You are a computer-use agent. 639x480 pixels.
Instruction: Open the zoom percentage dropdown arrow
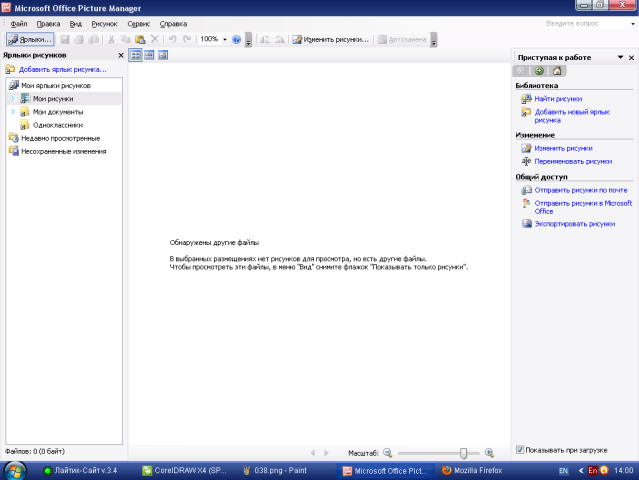tap(225, 40)
